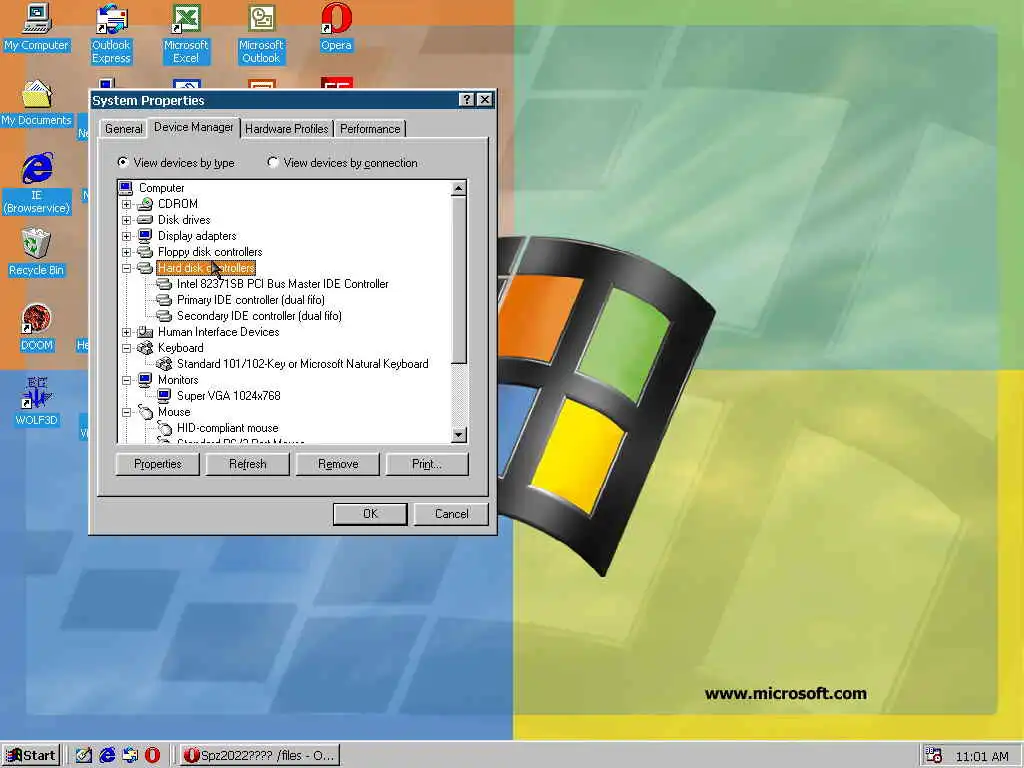Click the Monitors category icon

click(x=145, y=380)
